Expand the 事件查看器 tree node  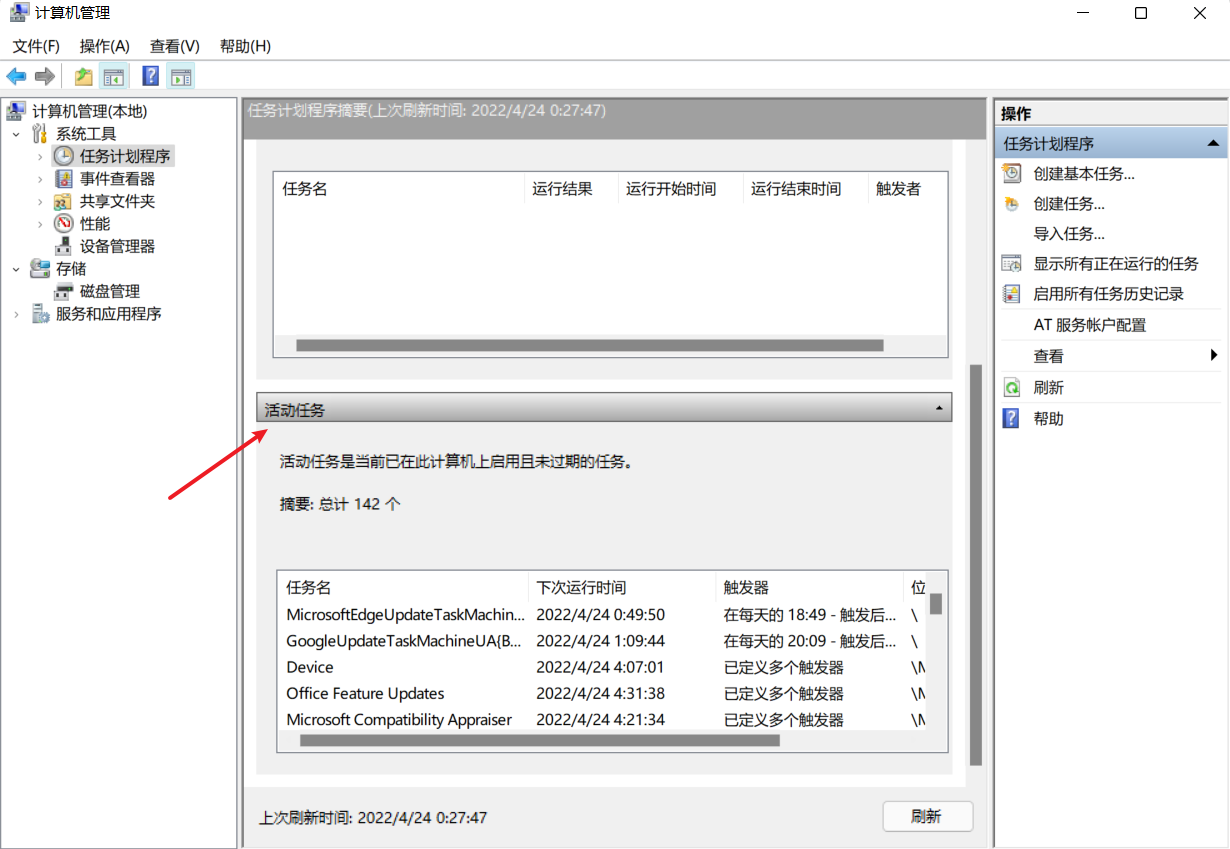40,179
